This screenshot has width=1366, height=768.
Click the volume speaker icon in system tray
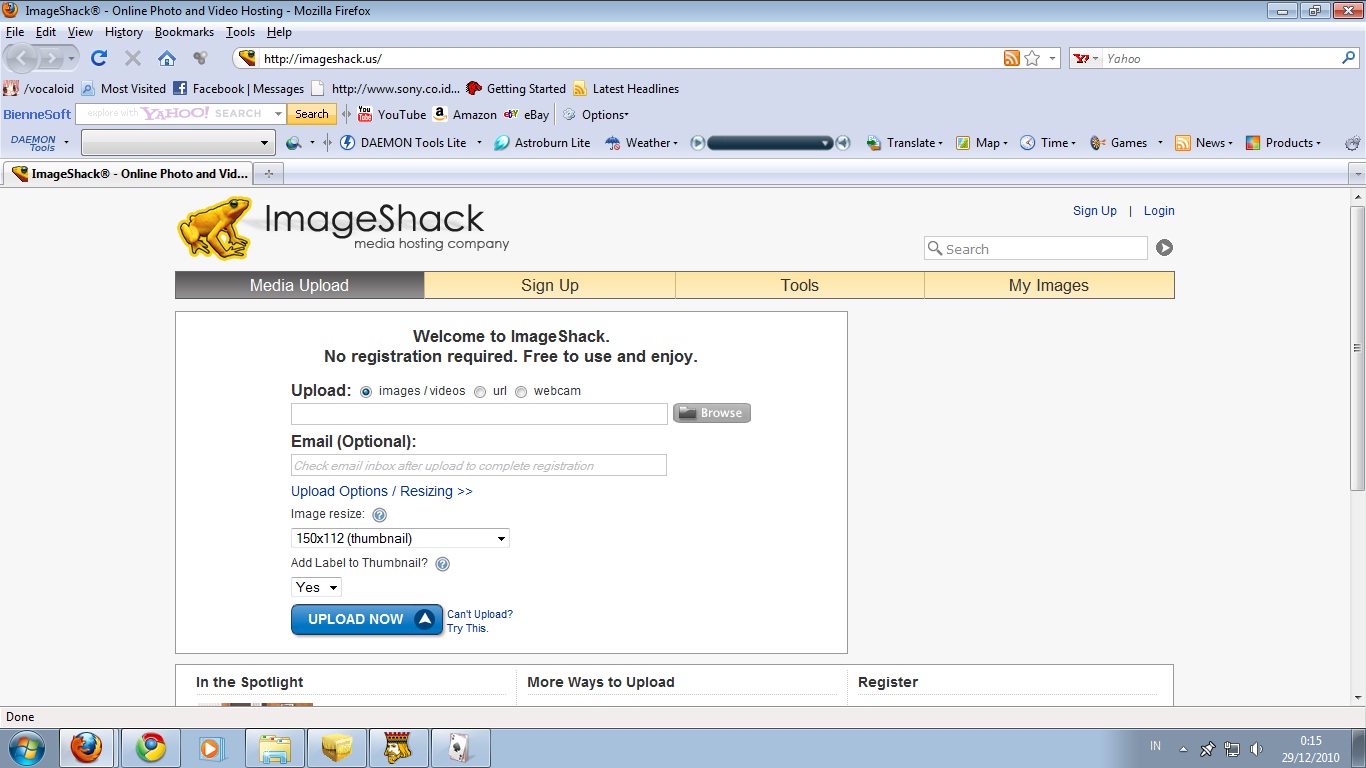1257,748
